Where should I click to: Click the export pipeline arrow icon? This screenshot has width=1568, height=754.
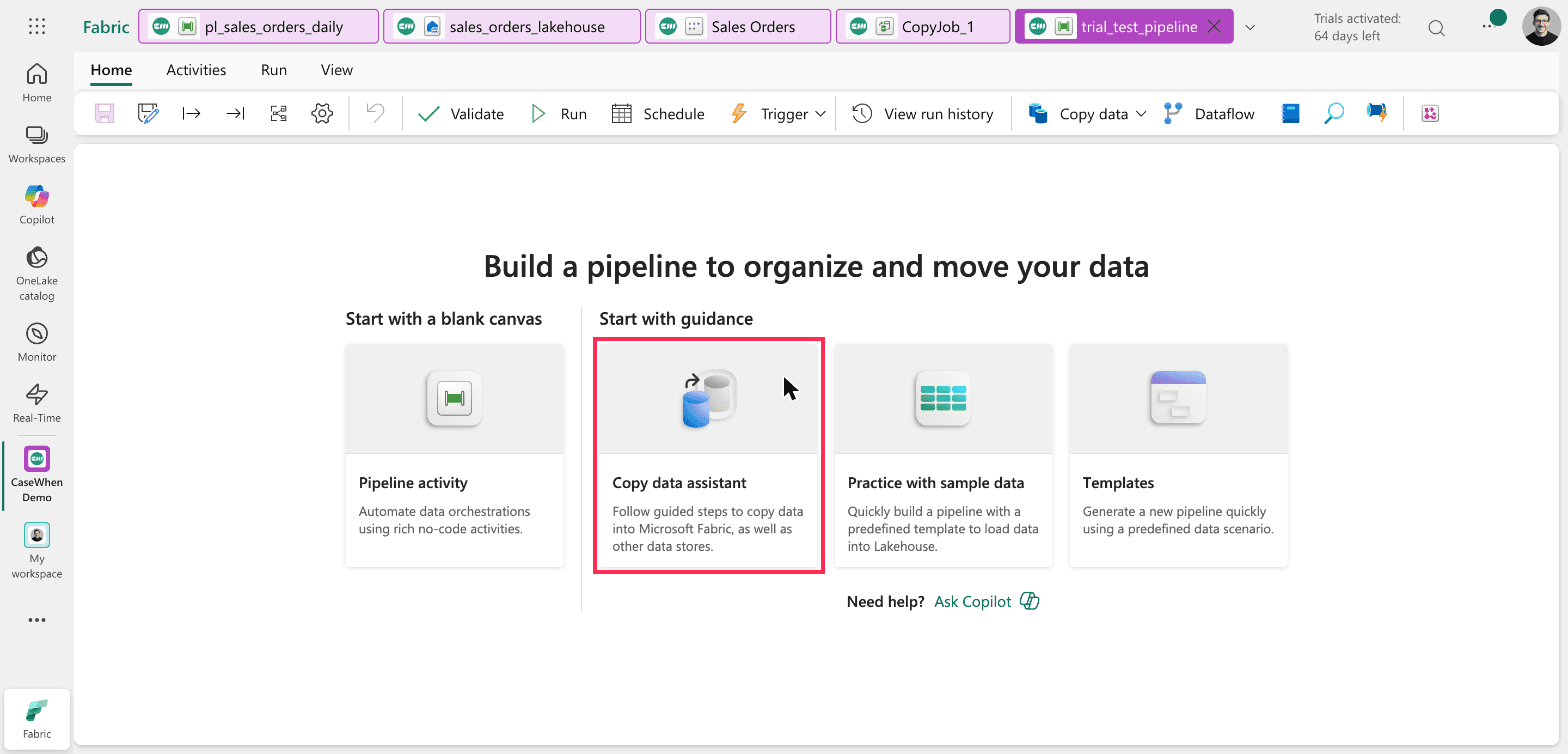[235, 114]
